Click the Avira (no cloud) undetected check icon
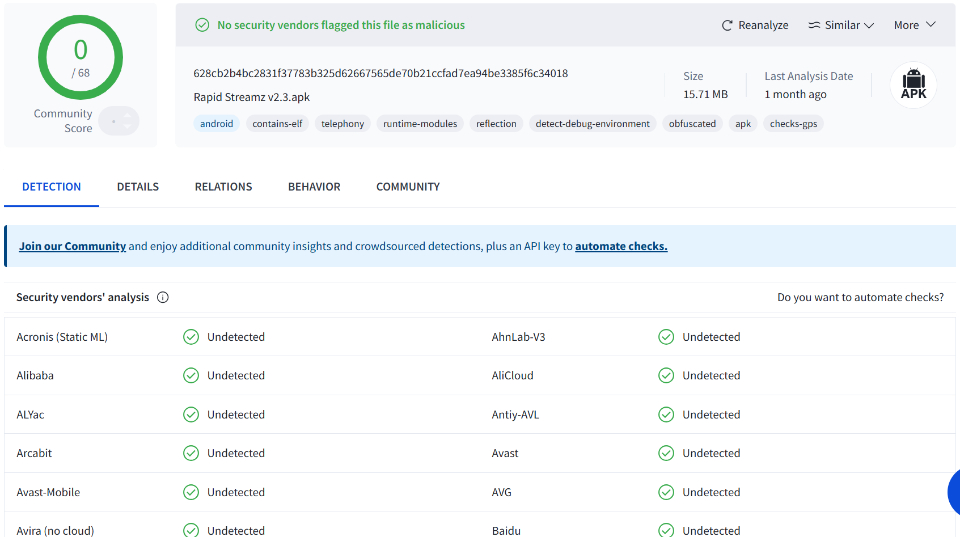The height and width of the screenshot is (537, 960). click(191, 530)
